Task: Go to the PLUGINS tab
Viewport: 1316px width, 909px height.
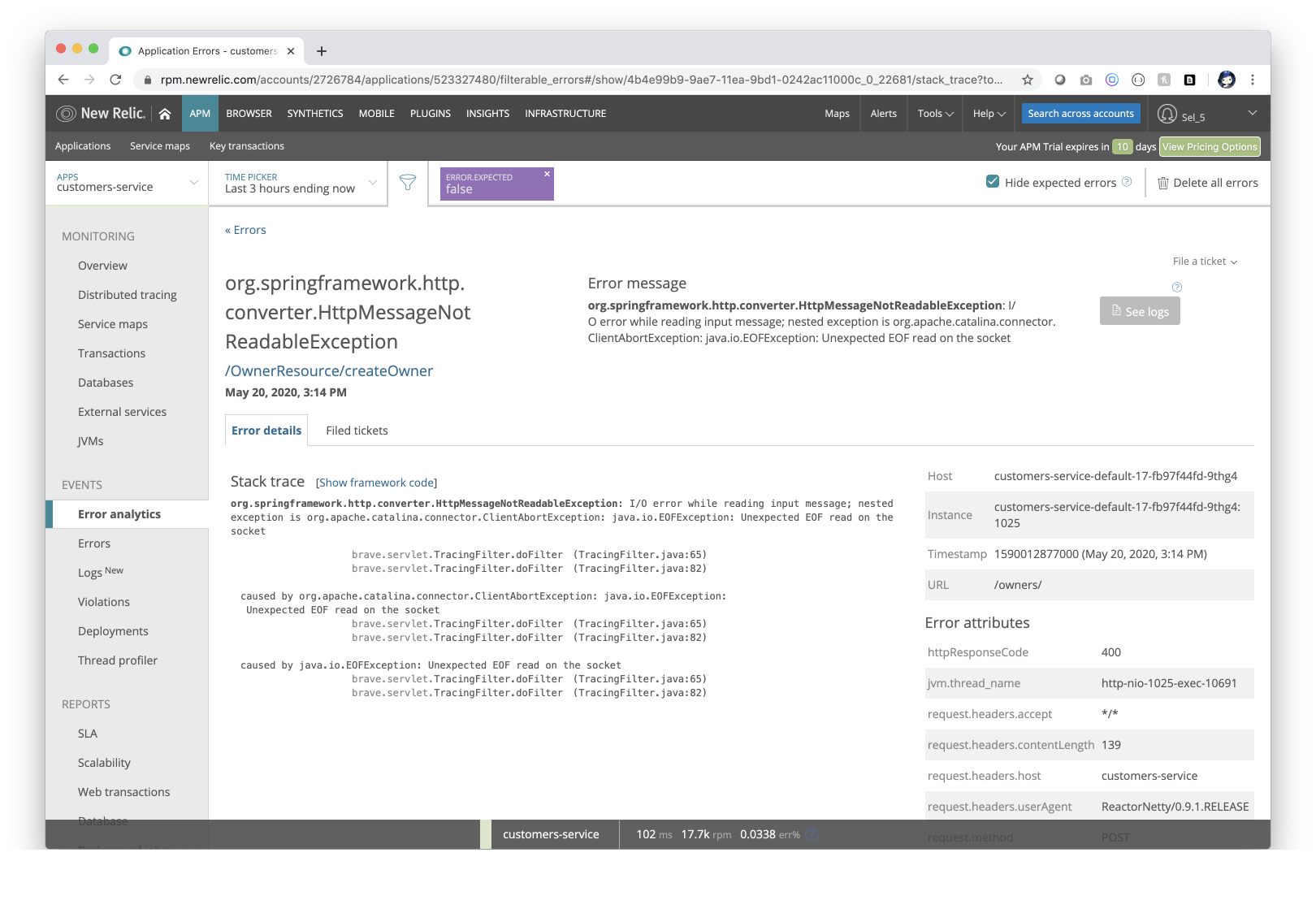Action: pos(431,114)
